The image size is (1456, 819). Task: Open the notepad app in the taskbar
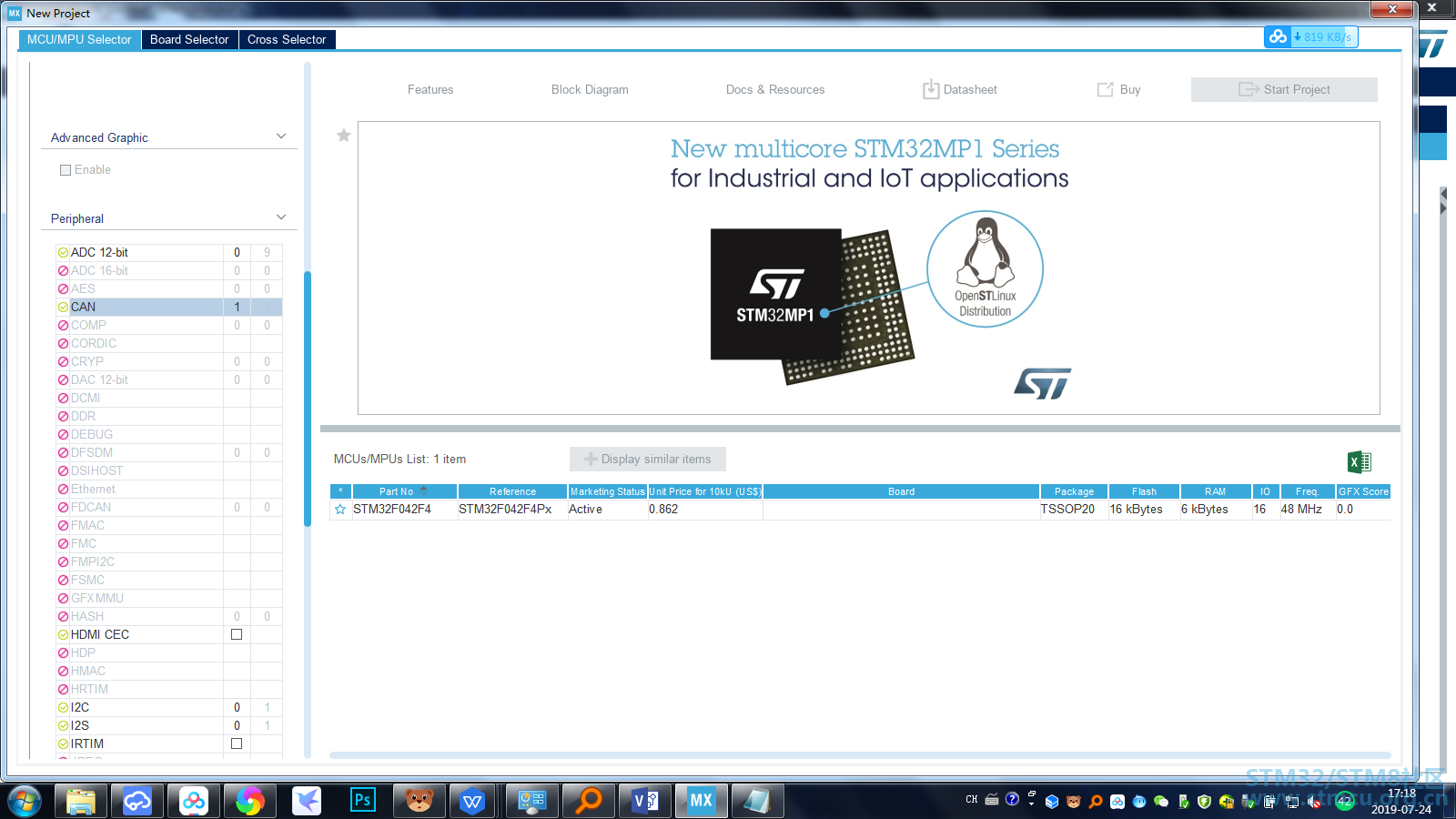click(x=757, y=801)
